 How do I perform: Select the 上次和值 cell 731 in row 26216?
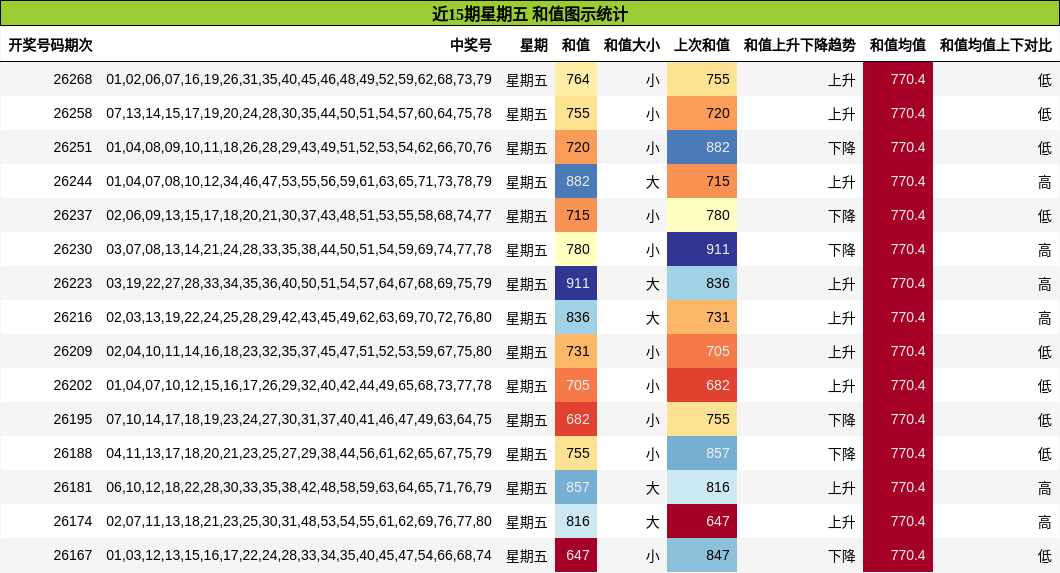(702, 317)
